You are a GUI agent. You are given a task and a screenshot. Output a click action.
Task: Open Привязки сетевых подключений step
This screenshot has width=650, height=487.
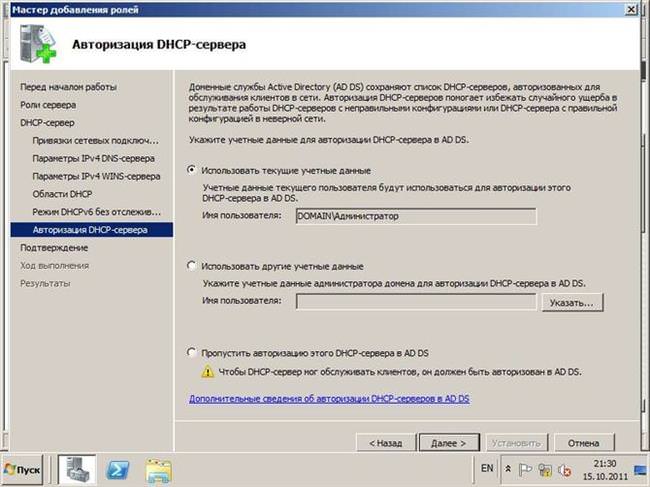(96, 141)
